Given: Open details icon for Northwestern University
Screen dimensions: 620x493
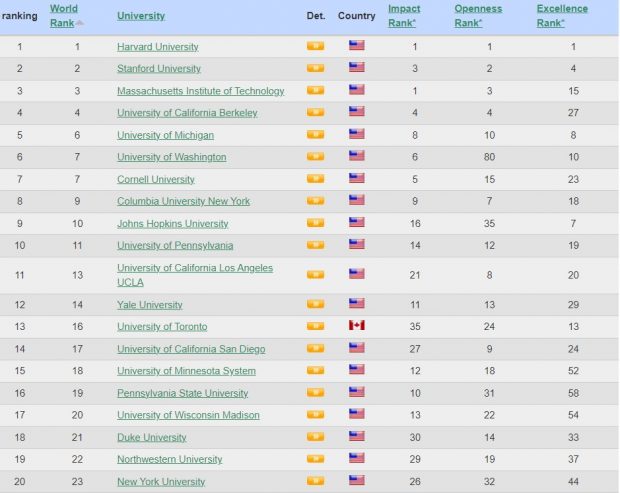Looking at the screenshot, I should 315,459.
